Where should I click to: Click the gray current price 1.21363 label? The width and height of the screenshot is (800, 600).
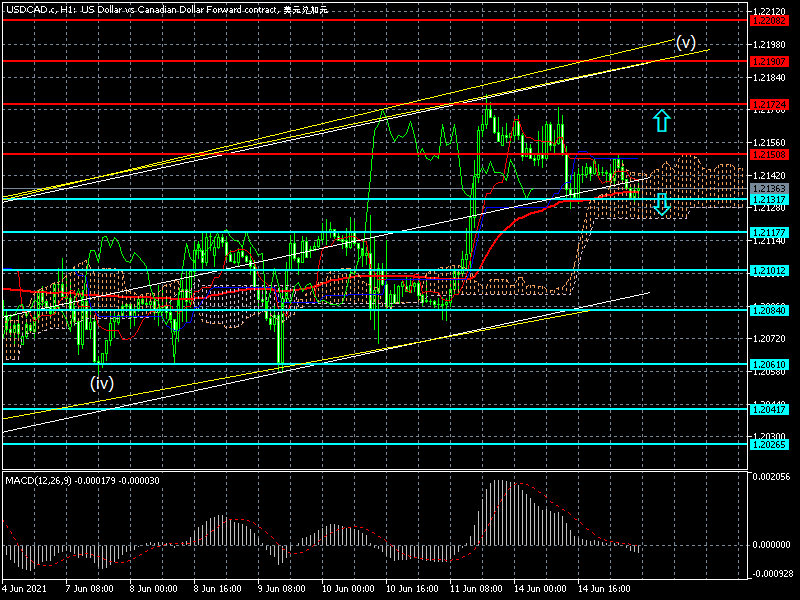769,189
